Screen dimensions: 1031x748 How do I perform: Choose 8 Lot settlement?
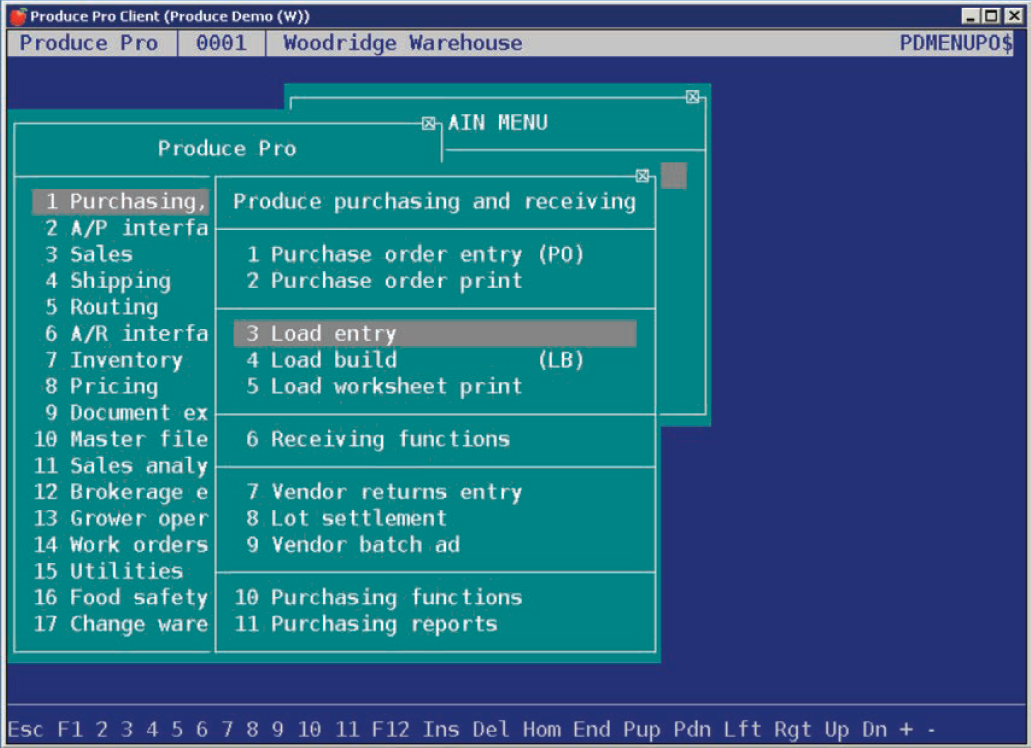tap(347, 518)
